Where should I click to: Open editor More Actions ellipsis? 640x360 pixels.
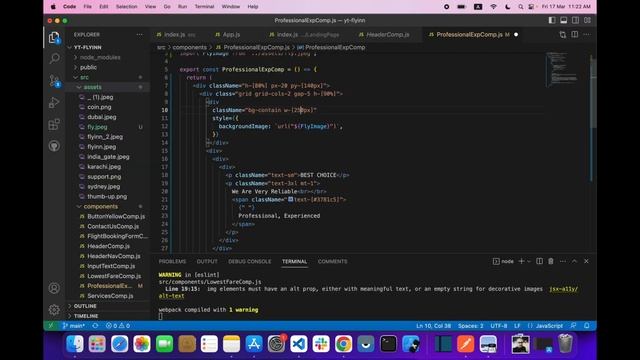(x=587, y=35)
